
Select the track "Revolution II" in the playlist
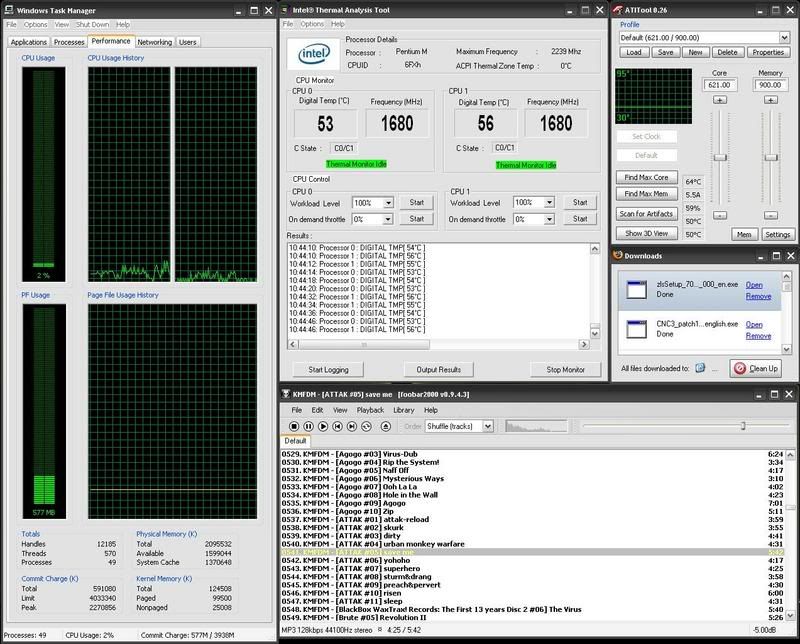point(532,617)
